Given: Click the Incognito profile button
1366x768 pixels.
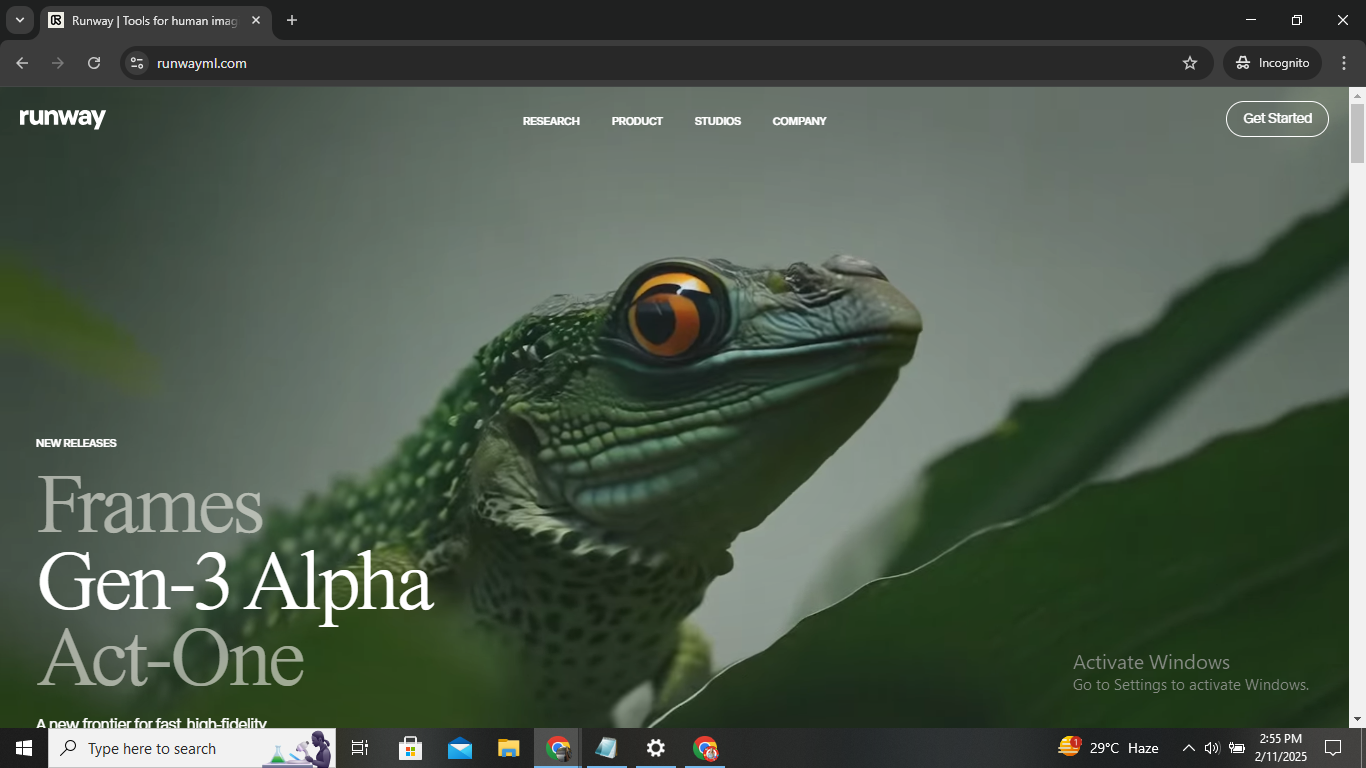Looking at the screenshot, I should pyautogui.click(x=1272, y=63).
